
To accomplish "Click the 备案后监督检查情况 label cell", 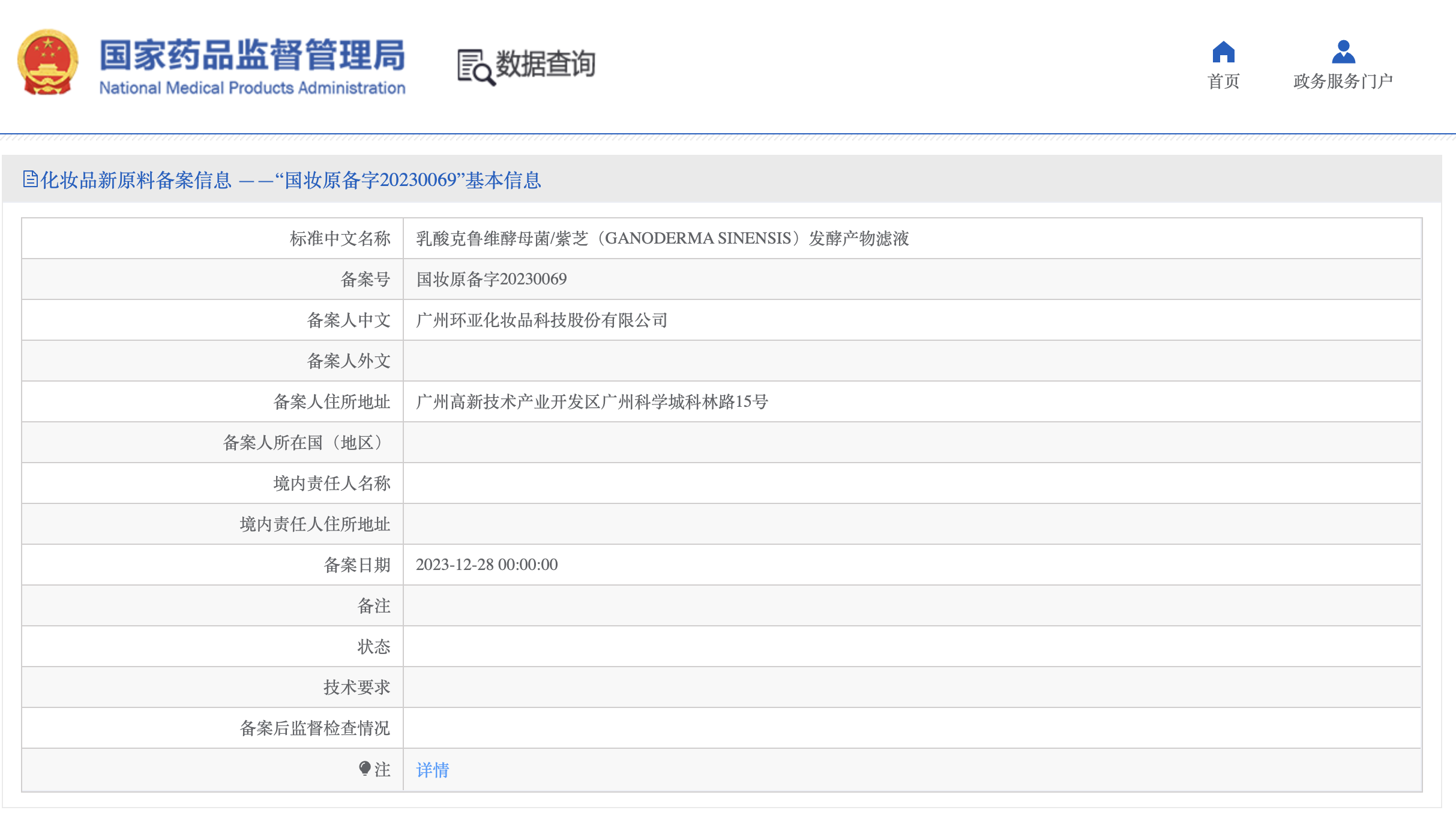I will coord(212,728).
